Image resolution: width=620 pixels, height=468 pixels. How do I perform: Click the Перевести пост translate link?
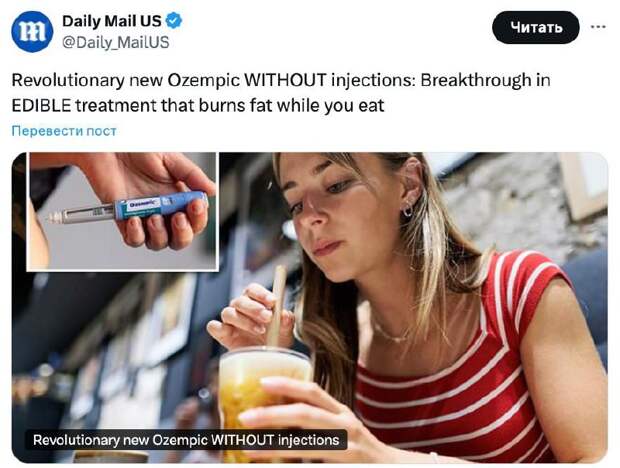[64, 131]
